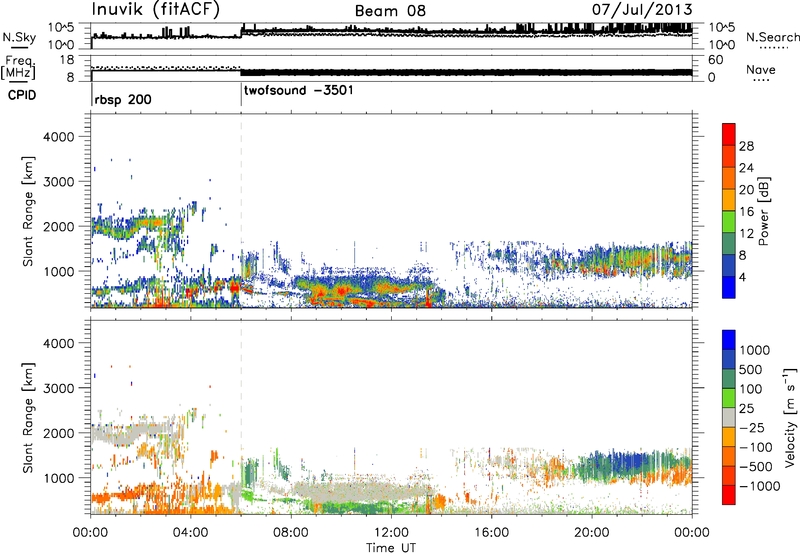Select the "Beam 08" heading

click(x=390, y=11)
